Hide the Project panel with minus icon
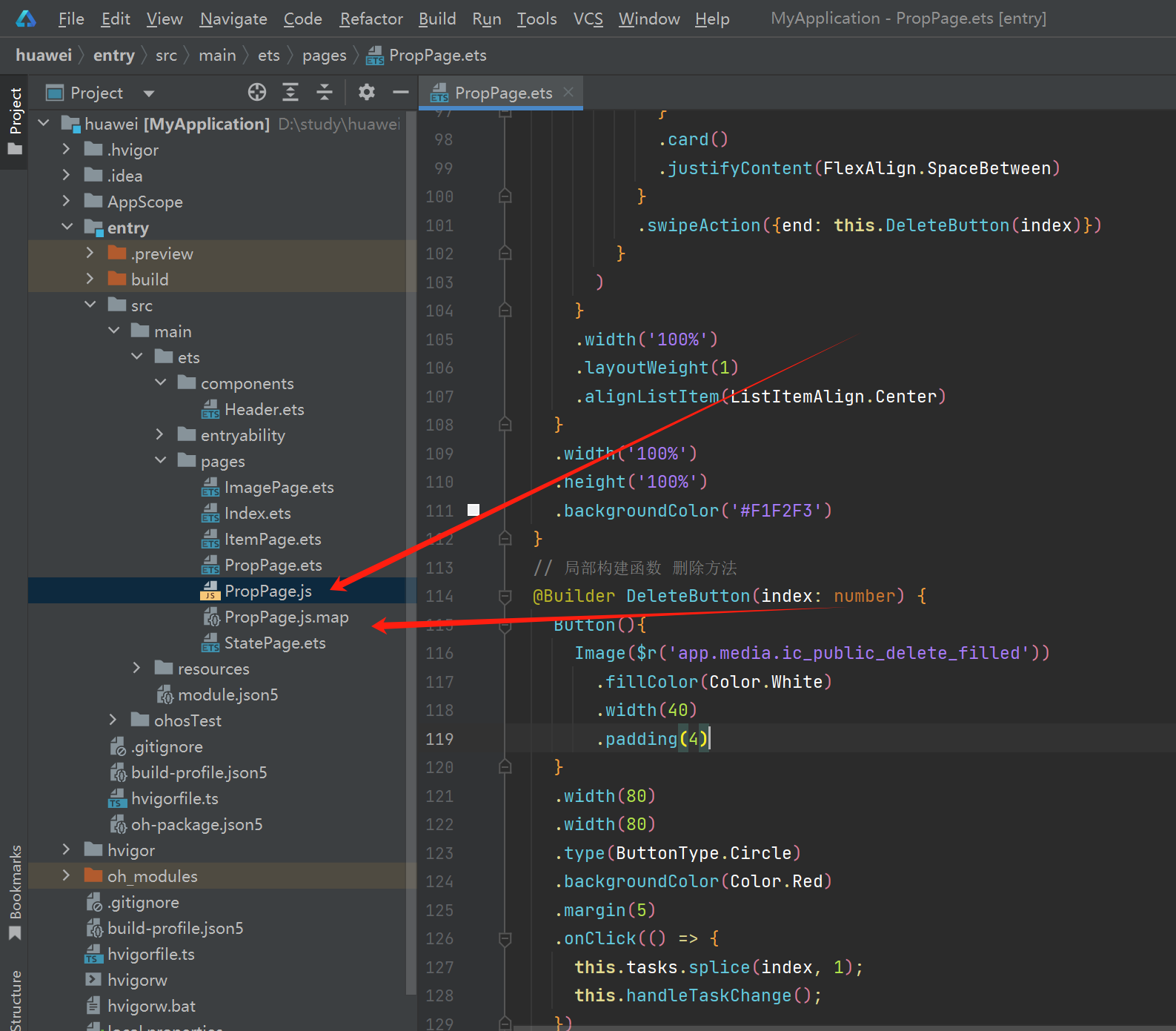The image size is (1176, 1031). pos(401,92)
